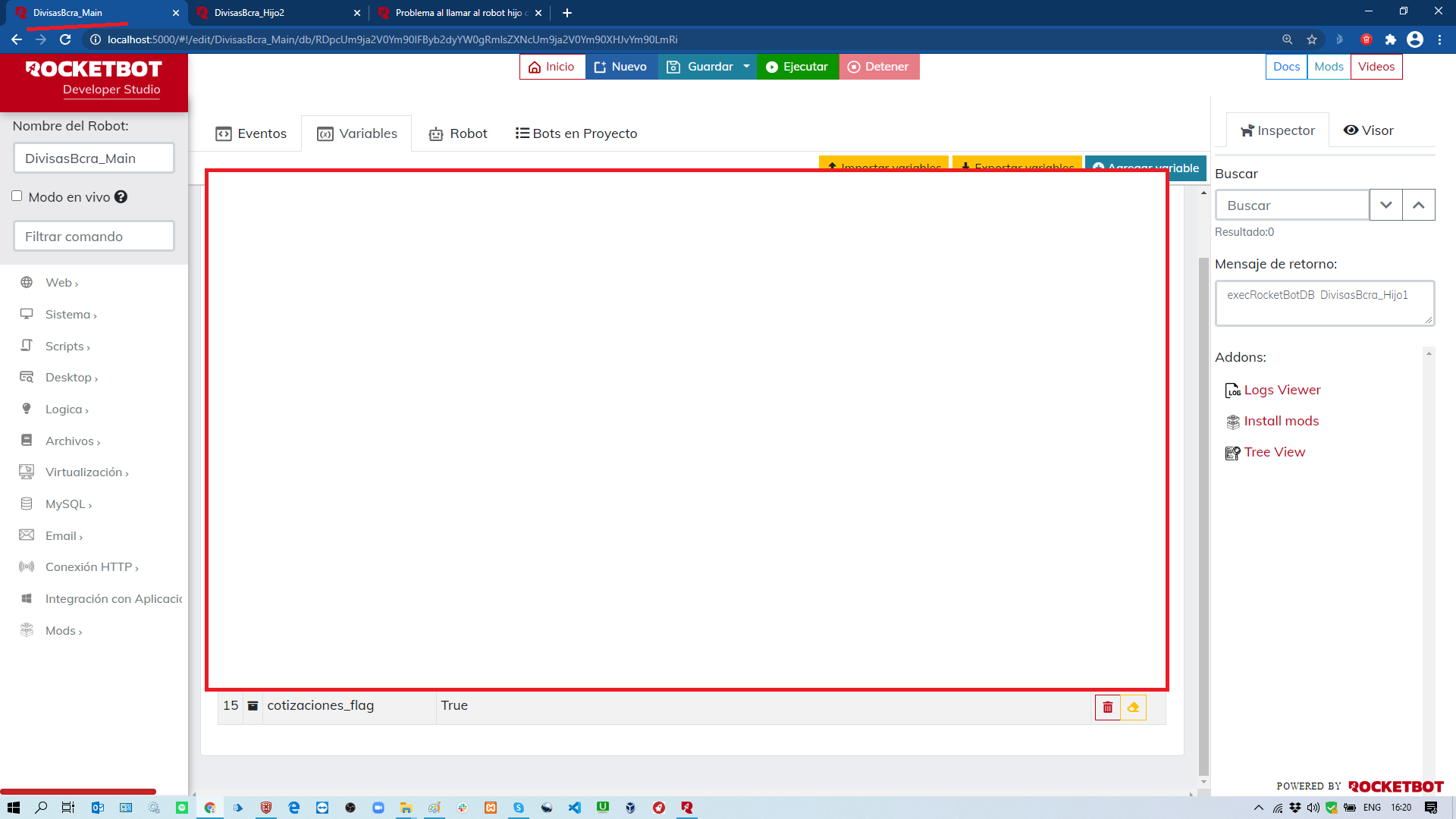
Task: Click the Detener stop button
Action: coord(878,67)
